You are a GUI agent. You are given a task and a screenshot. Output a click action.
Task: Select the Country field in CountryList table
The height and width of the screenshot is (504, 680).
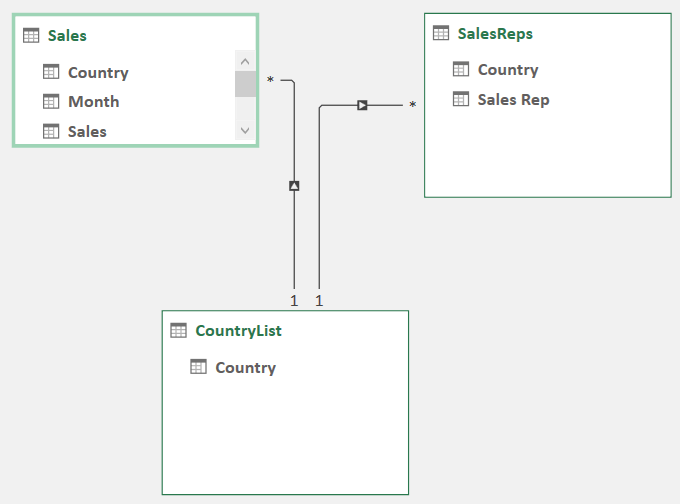pos(245,367)
